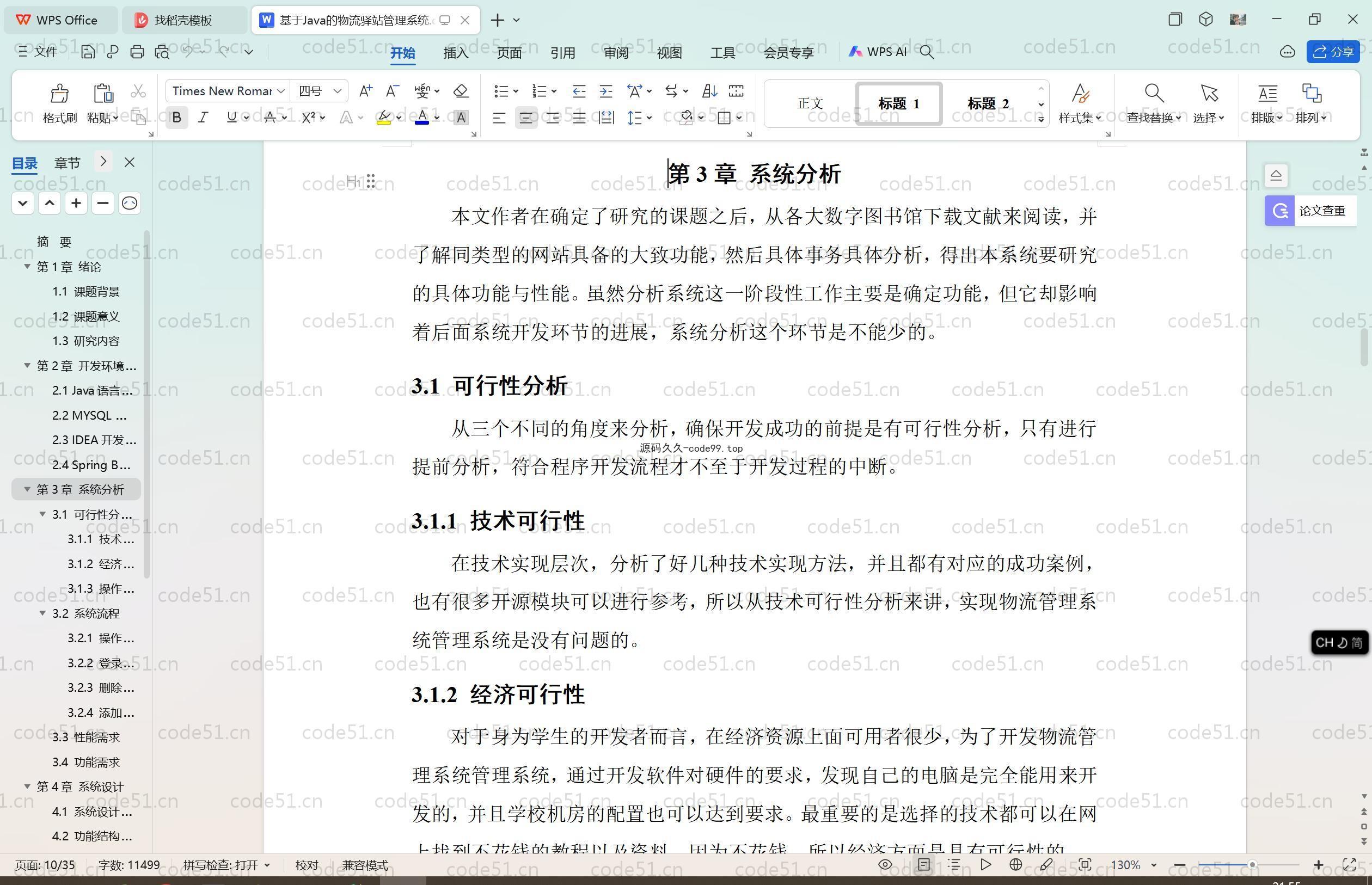
Task: Collapse the 第 4 章 系统设计 tree node
Action: click(x=27, y=786)
